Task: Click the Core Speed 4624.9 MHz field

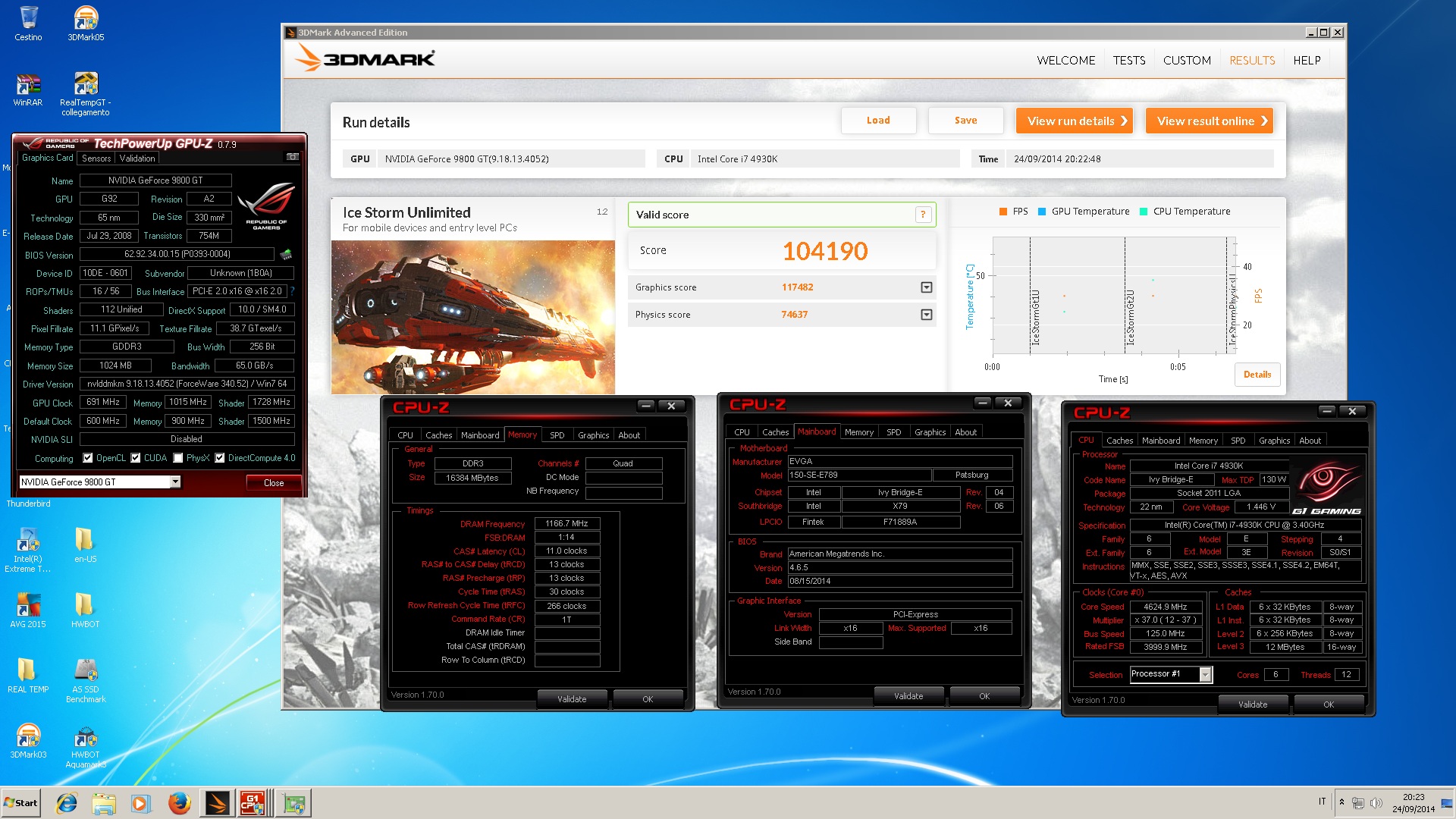Action: pos(1166,607)
